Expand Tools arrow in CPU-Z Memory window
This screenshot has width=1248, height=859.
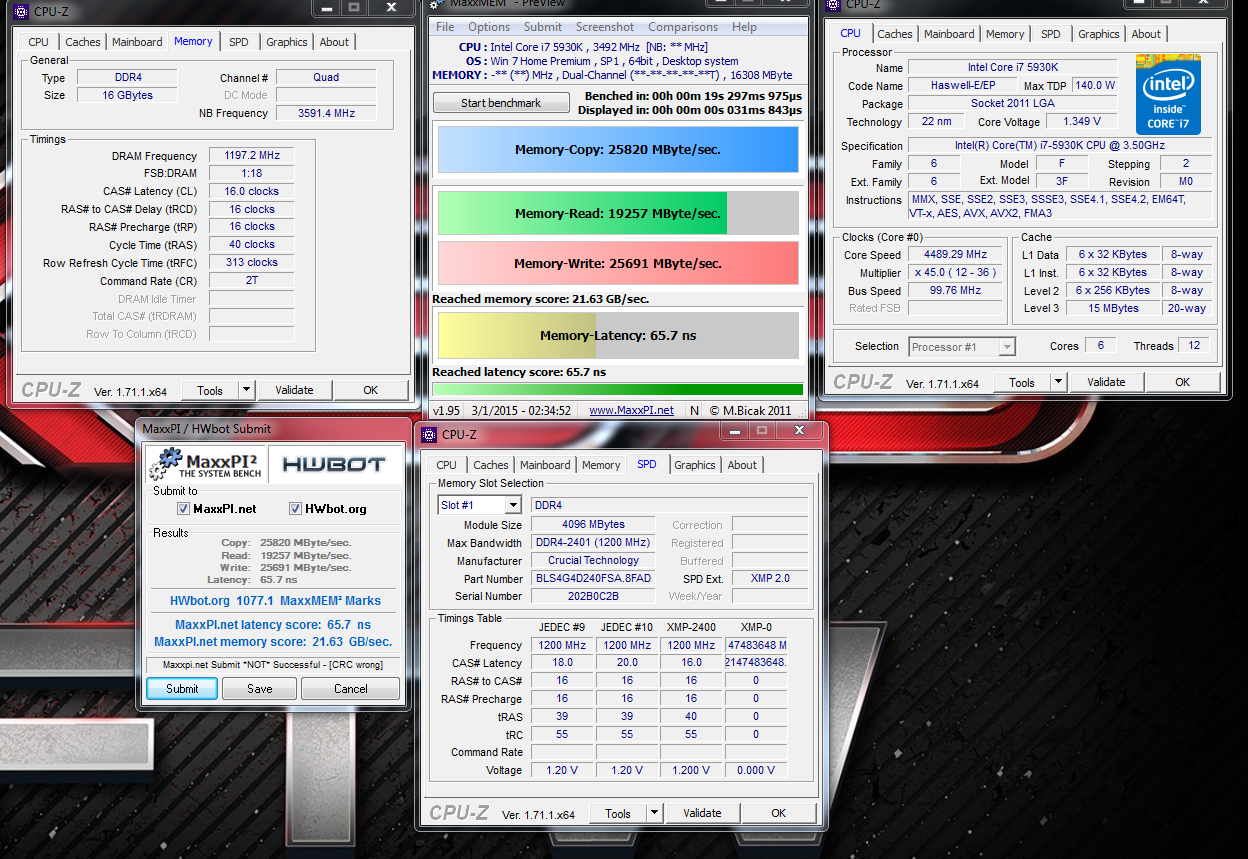246,391
